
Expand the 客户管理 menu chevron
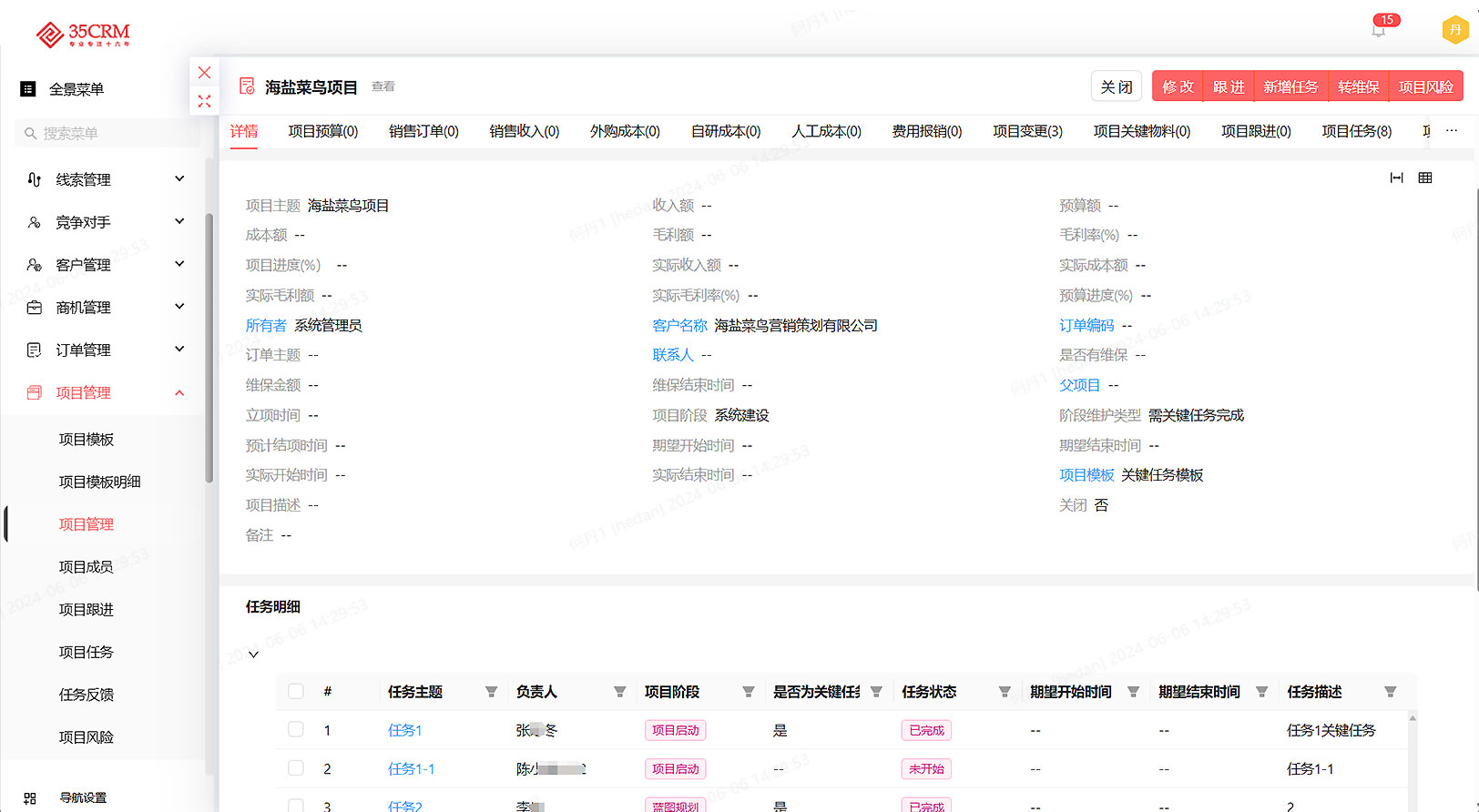pos(179,264)
